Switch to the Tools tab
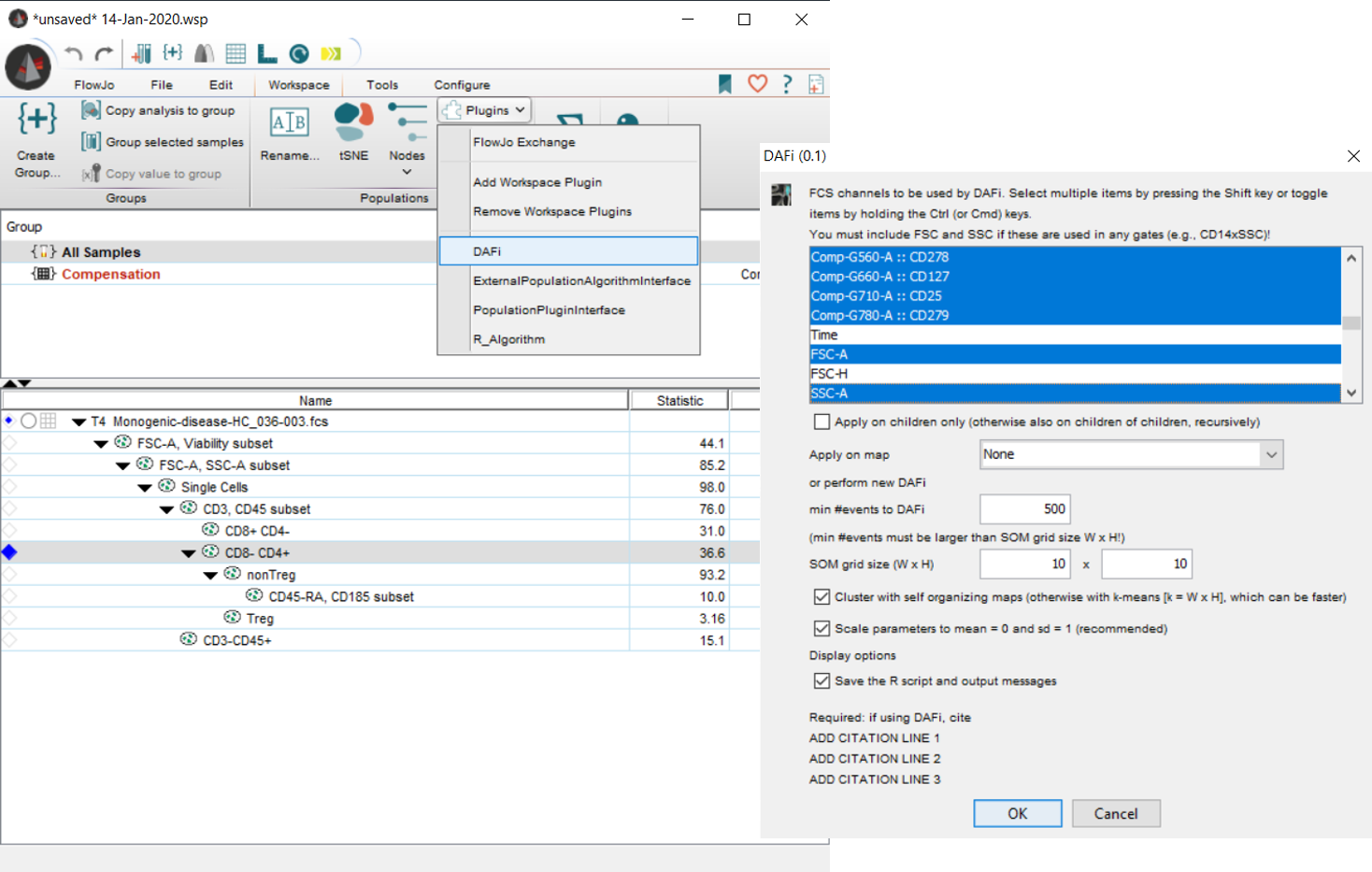This screenshot has height=872, width=1372. click(382, 85)
